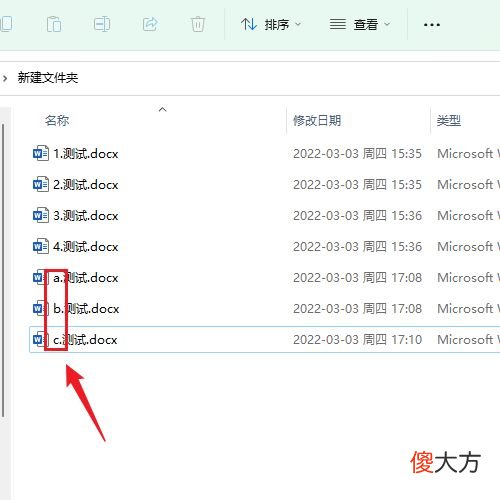
Task: Click the navigation pane vertical scrollbar
Action: tap(3, 270)
